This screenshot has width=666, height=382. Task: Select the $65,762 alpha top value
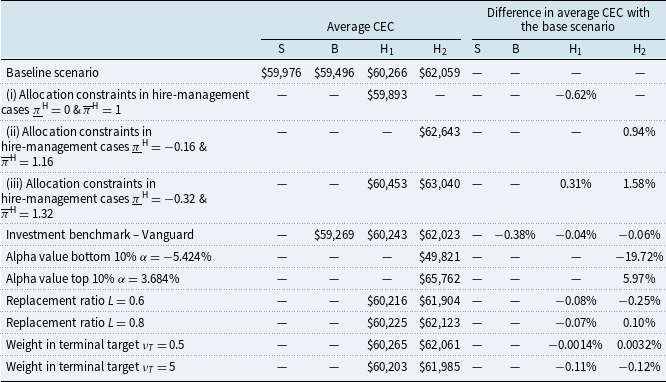click(x=440, y=279)
